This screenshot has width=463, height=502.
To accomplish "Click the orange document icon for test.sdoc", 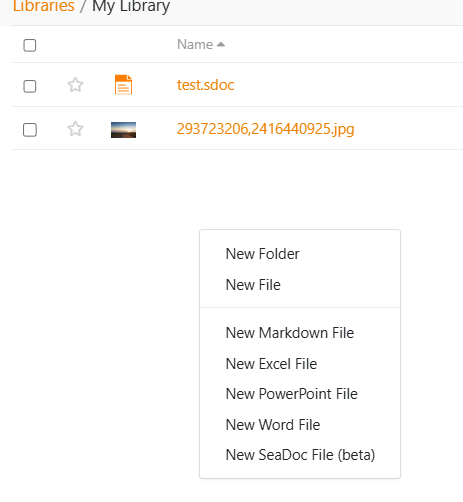I will (x=123, y=85).
